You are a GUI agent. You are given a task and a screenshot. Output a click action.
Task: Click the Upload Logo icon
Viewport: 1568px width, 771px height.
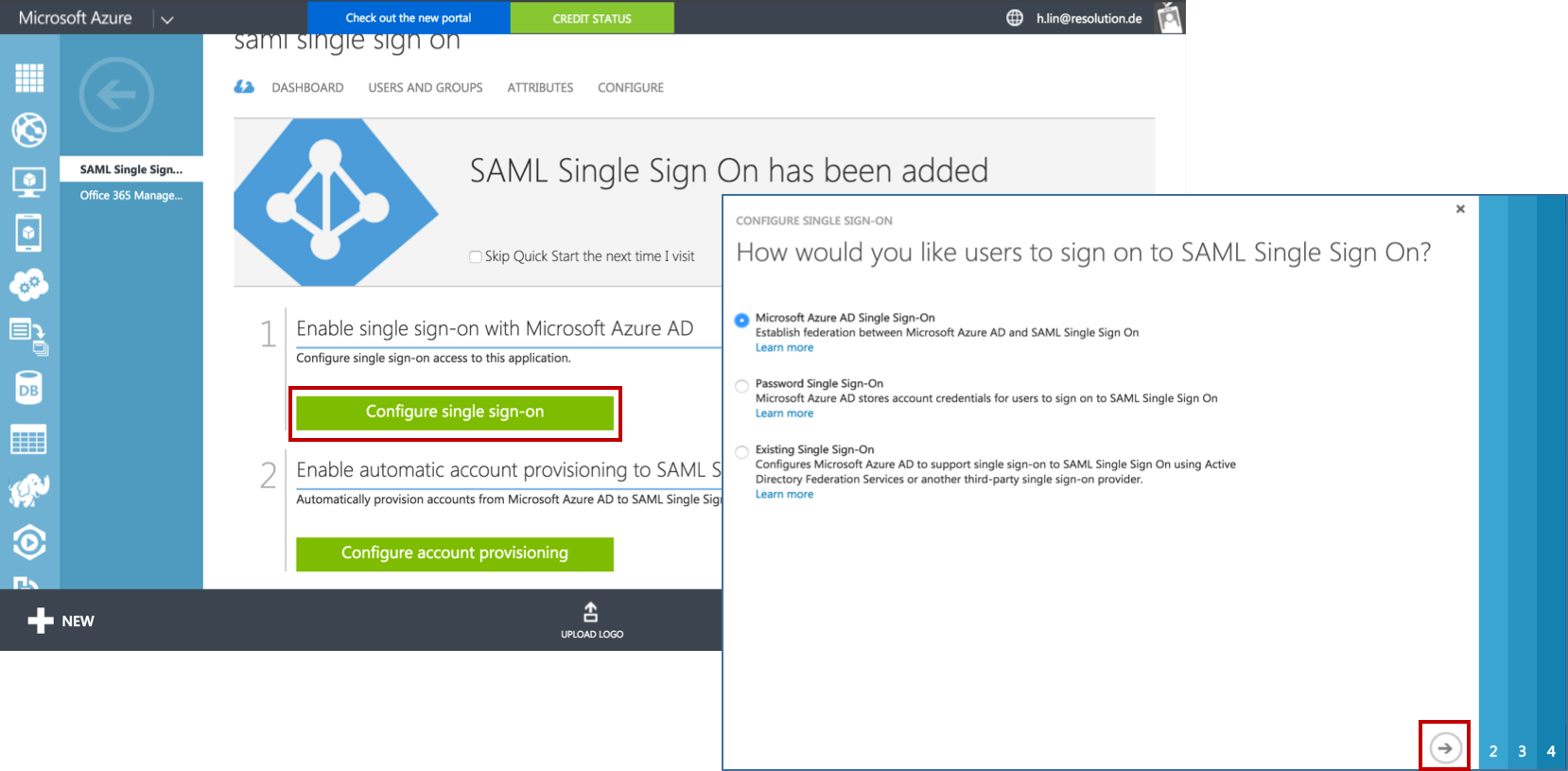pos(591,612)
